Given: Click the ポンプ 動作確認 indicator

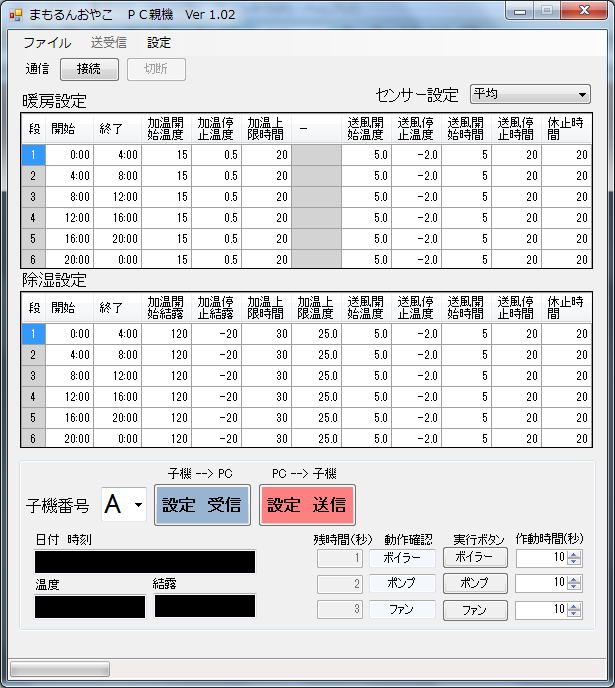Looking at the screenshot, I should 402,583.
